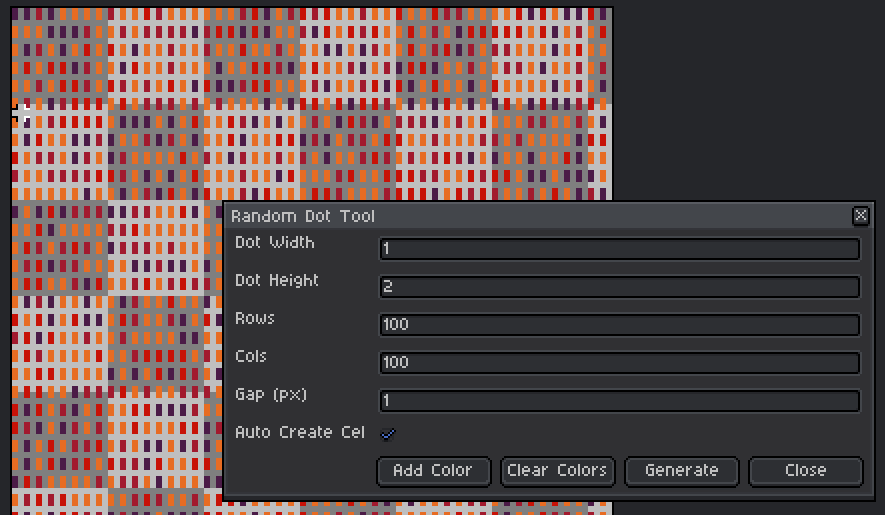Click the Dot Height input field
This screenshot has width=885, height=515.
[x=620, y=287]
